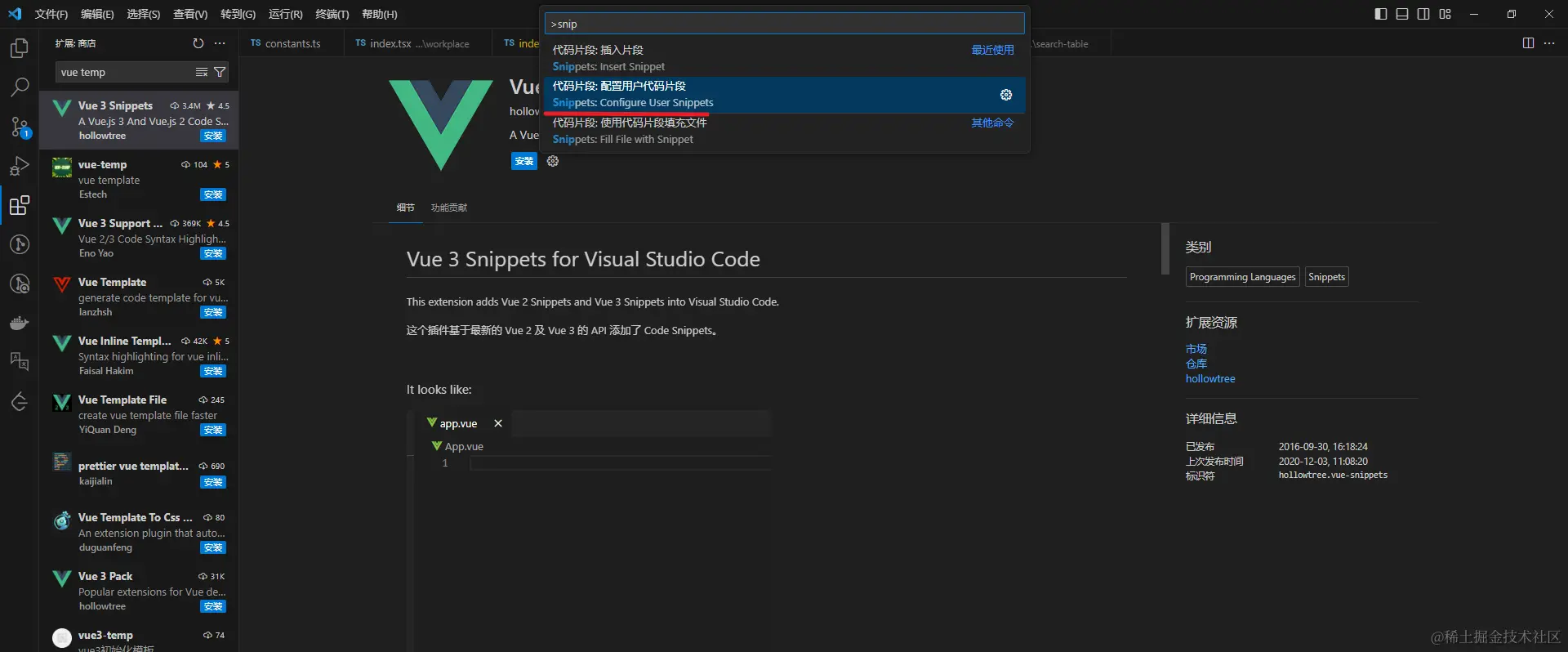Select Snippets: Fill File with Snippet command
This screenshot has height=652, width=1568.
coord(784,131)
